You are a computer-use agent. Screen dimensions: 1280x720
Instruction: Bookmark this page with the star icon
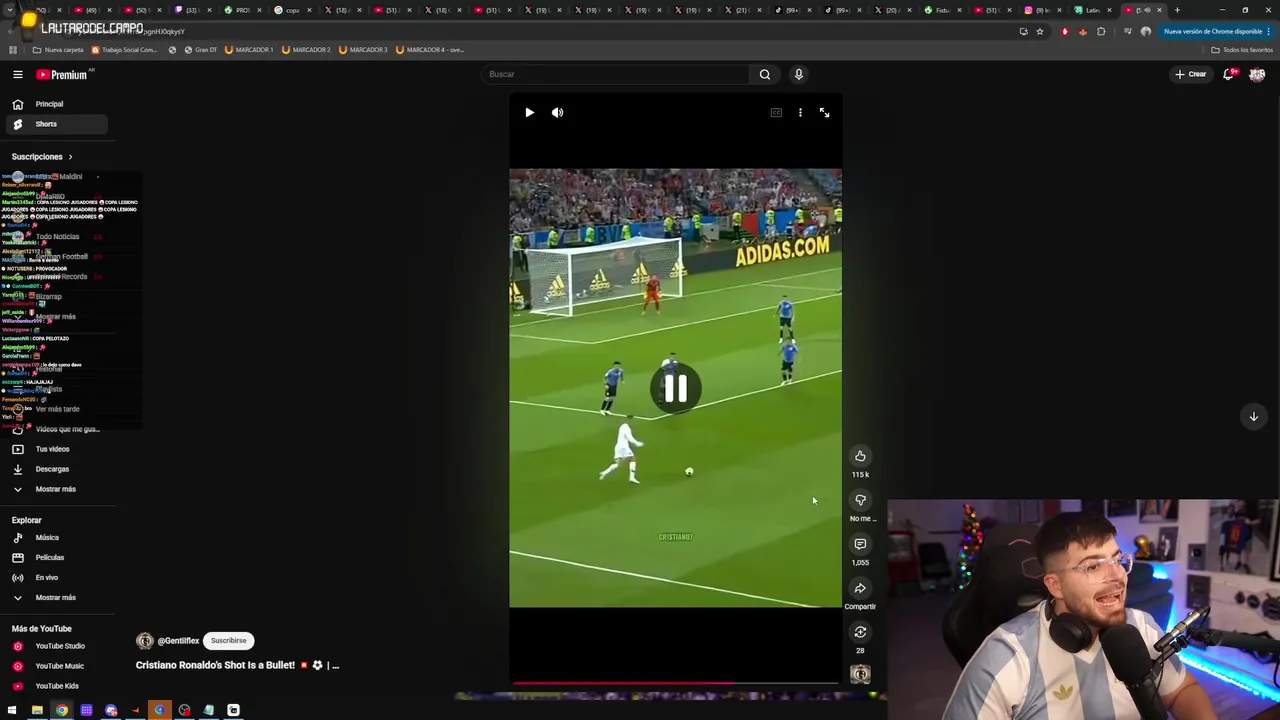[1040, 32]
